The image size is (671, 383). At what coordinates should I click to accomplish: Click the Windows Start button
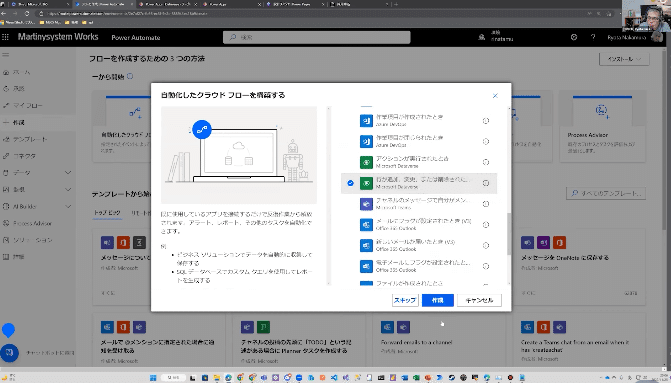click(x=153, y=377)
